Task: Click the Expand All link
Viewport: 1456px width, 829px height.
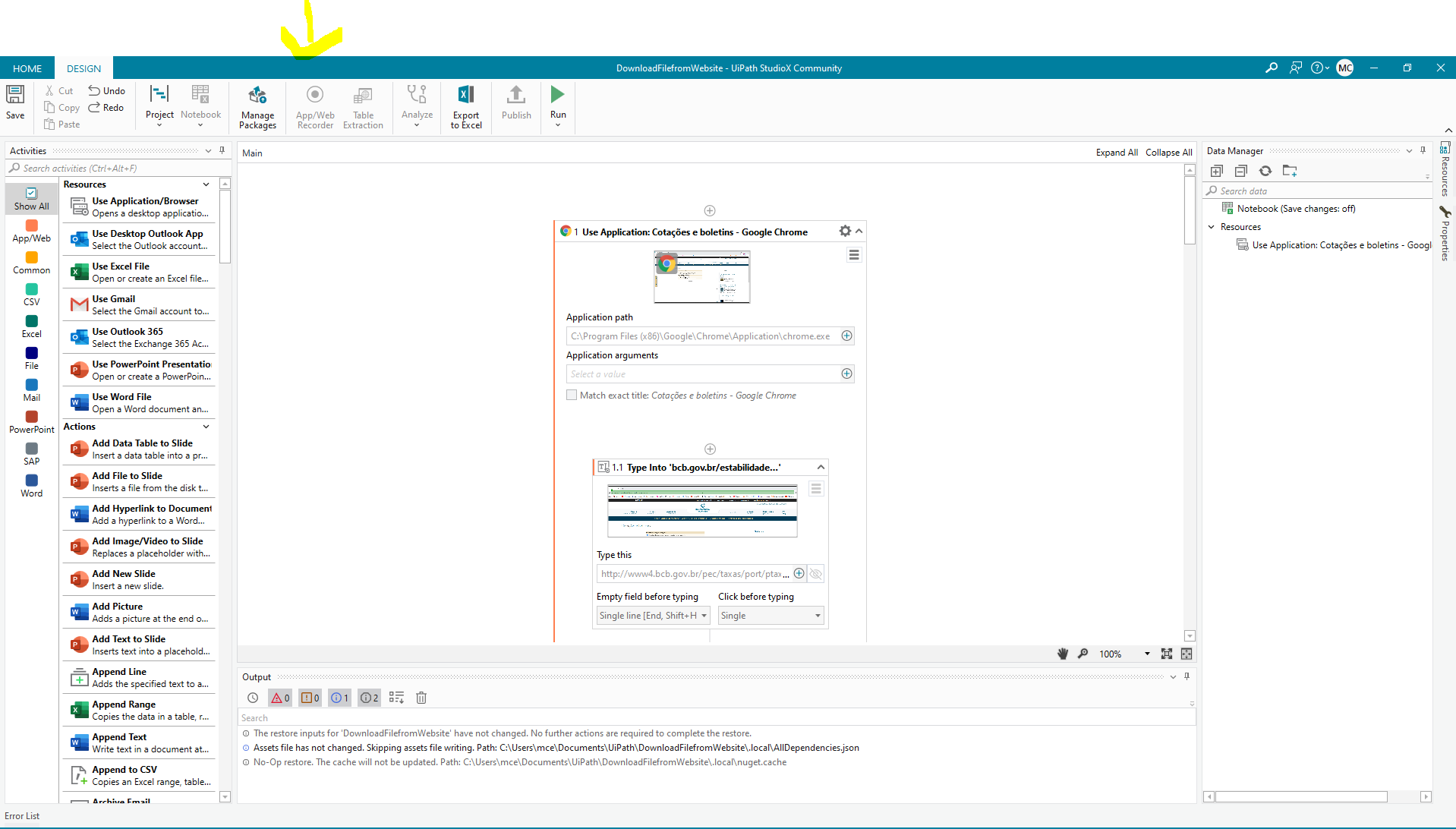Action: tap(1116, 152)
